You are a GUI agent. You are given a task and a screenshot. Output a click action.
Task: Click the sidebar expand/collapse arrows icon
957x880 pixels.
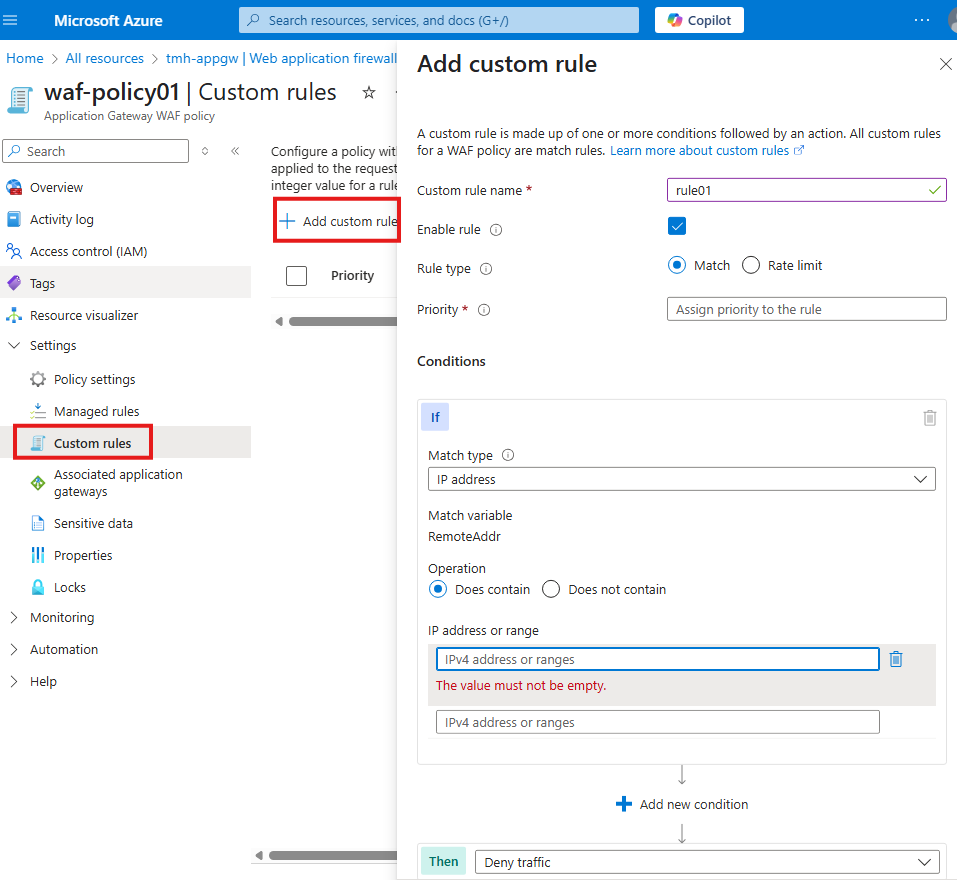pyautogui.click(x=205, y=151)
